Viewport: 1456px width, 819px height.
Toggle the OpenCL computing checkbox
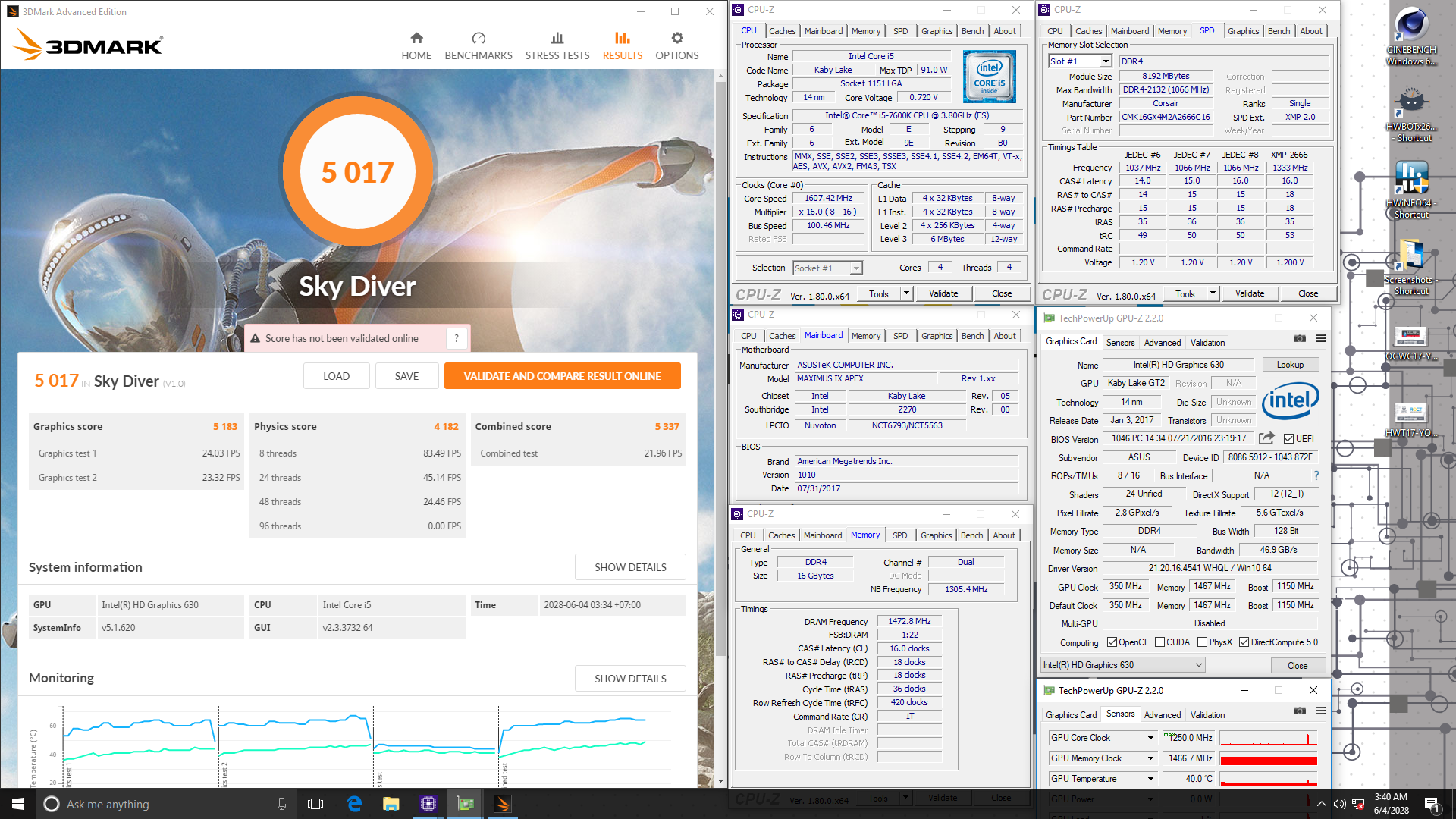pyautogui.click(x=1112, y=642)
